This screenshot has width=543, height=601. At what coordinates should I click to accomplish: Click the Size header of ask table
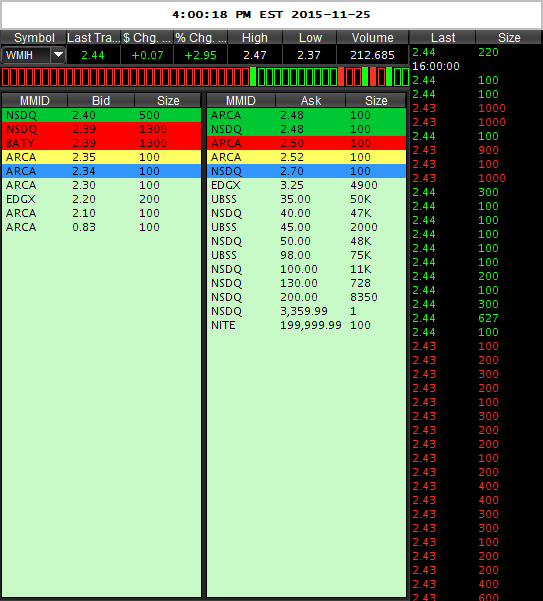[x=376, y=100]
